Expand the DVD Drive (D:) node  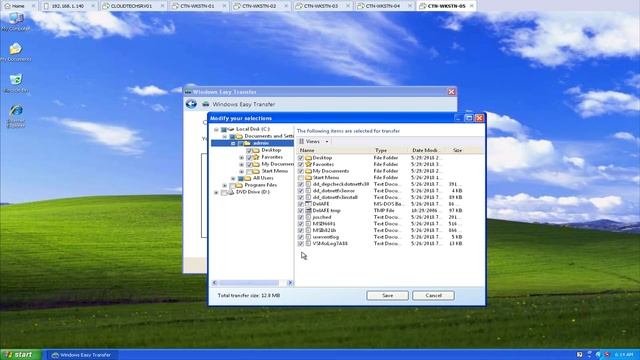coord(216,192)
